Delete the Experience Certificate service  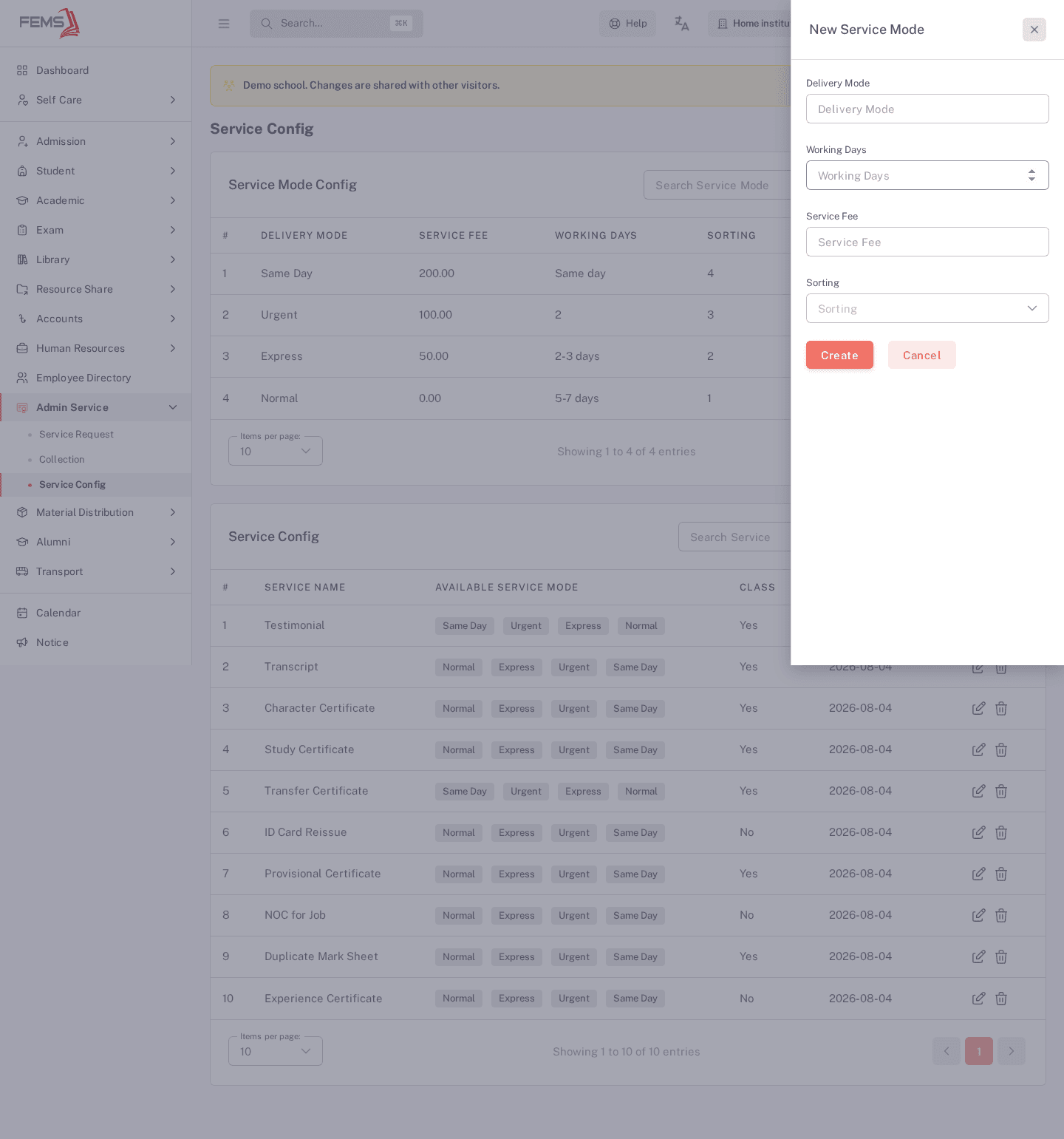(x=1001, y=998)
